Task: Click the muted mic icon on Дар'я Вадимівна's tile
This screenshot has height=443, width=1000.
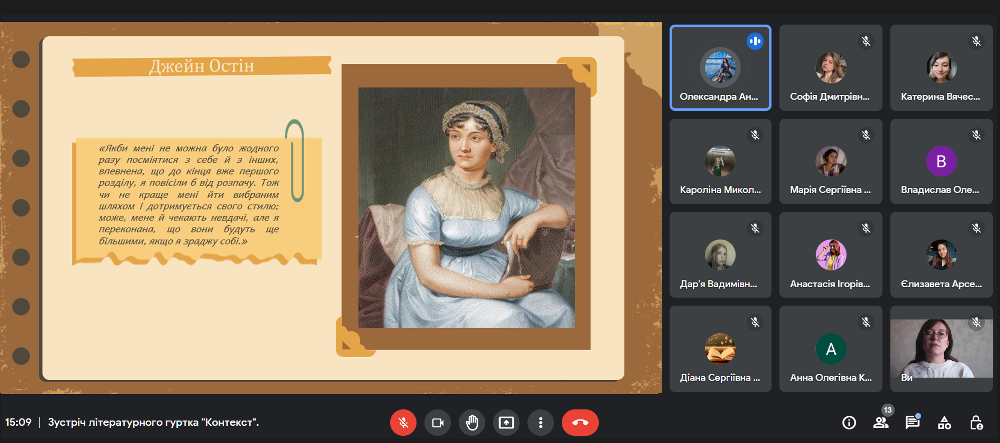Action: (x=755, y=228)
